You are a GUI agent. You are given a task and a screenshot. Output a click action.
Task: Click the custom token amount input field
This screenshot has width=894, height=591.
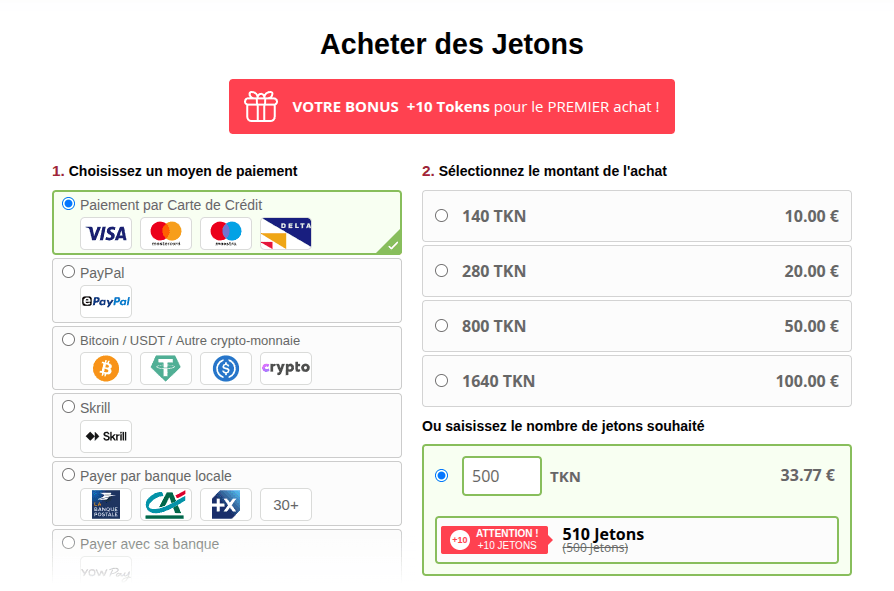click(501, 475)
